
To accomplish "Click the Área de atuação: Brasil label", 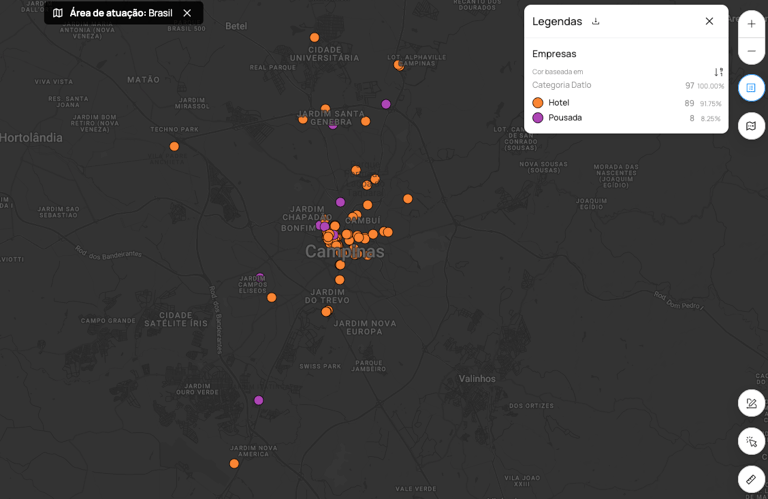I will (x=121, y=13).
